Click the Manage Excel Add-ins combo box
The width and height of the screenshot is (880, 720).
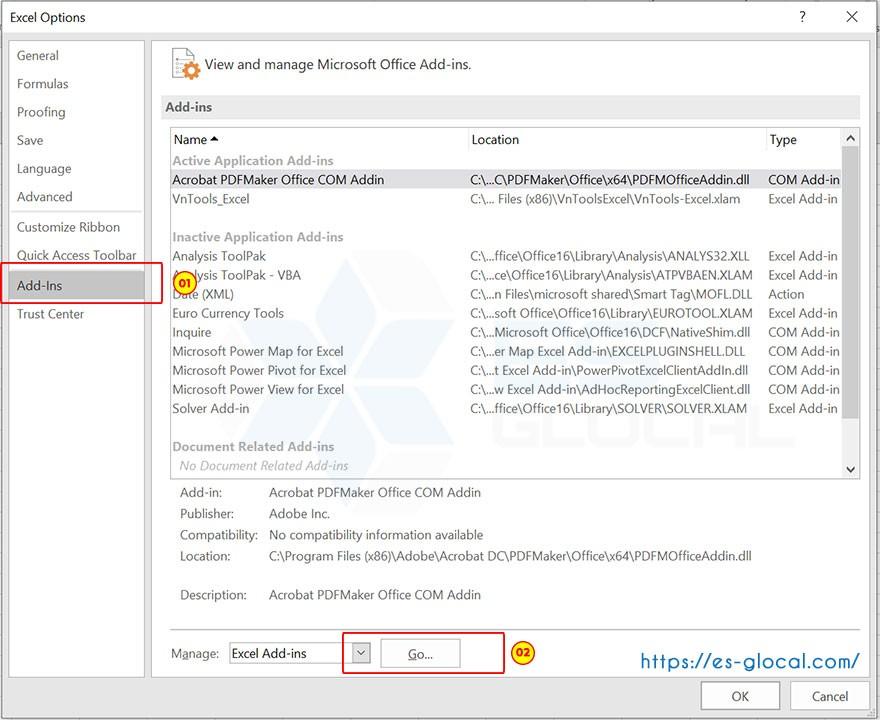pyautogui.click(x=300, y=653)
